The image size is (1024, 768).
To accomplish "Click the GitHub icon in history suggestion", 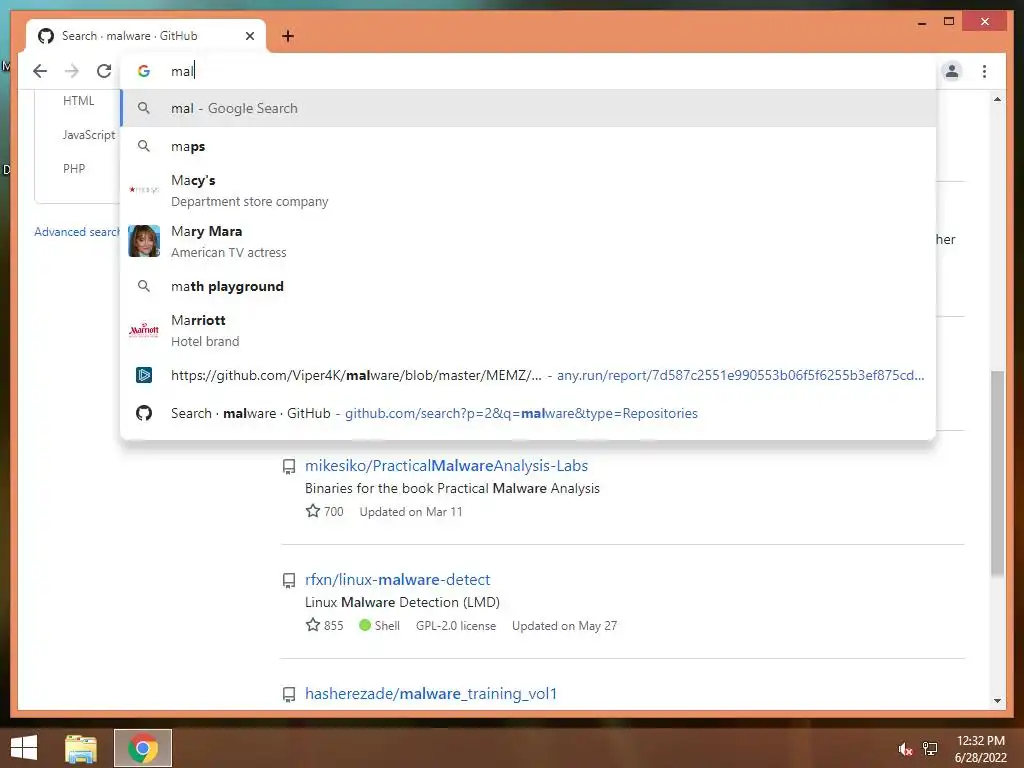I will (x=144, y=413).
